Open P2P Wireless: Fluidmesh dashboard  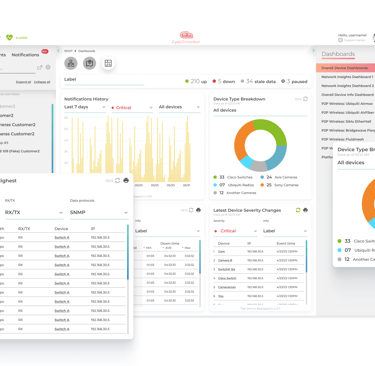coord(343,139)
